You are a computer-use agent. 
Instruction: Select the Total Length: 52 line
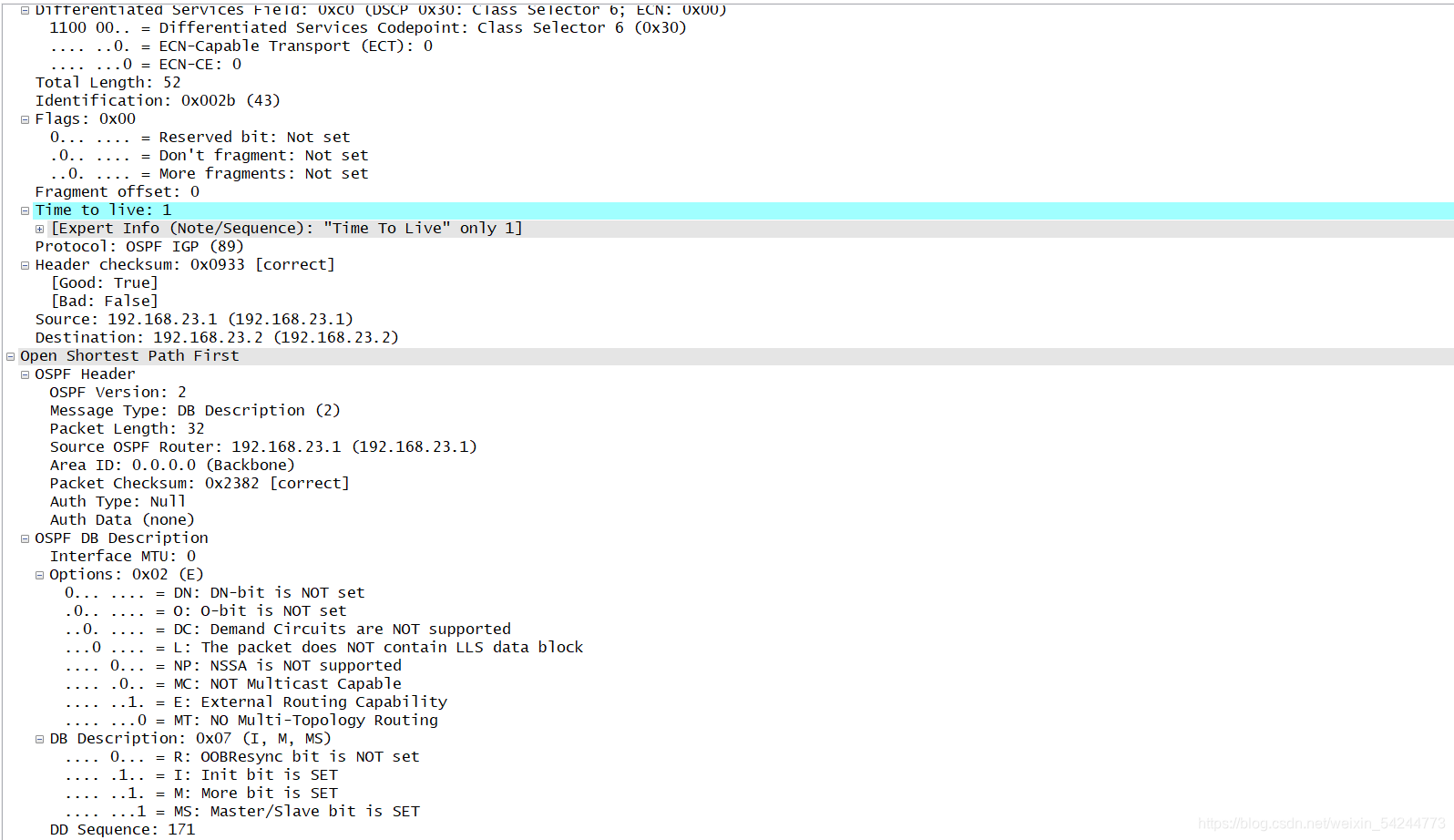108,83
